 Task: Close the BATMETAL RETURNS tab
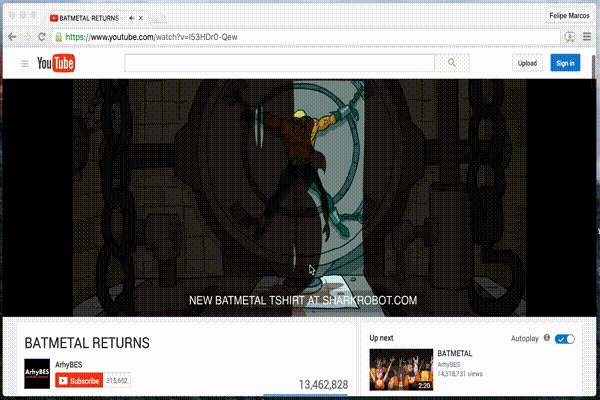click(x=141, y=18)
